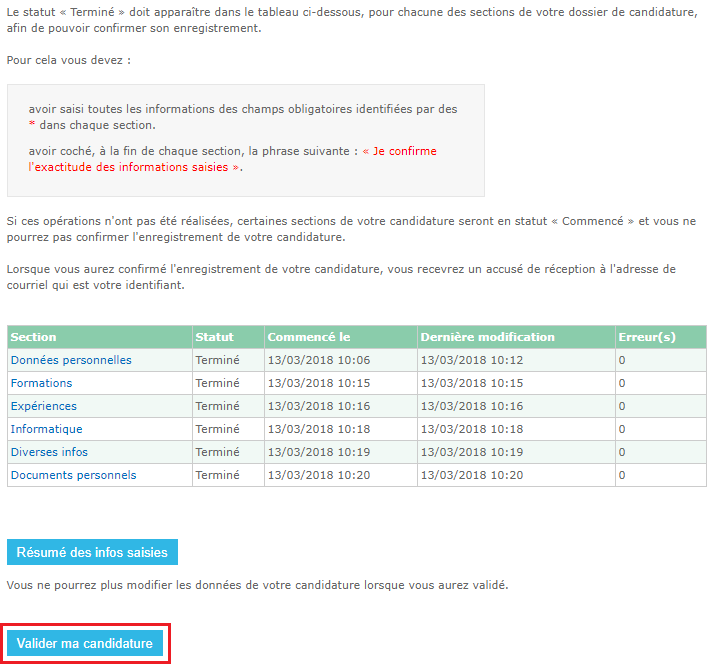The width and height of the screenshot is (717, 669).
Task: Open the Informatique section link
Action: 46,429
